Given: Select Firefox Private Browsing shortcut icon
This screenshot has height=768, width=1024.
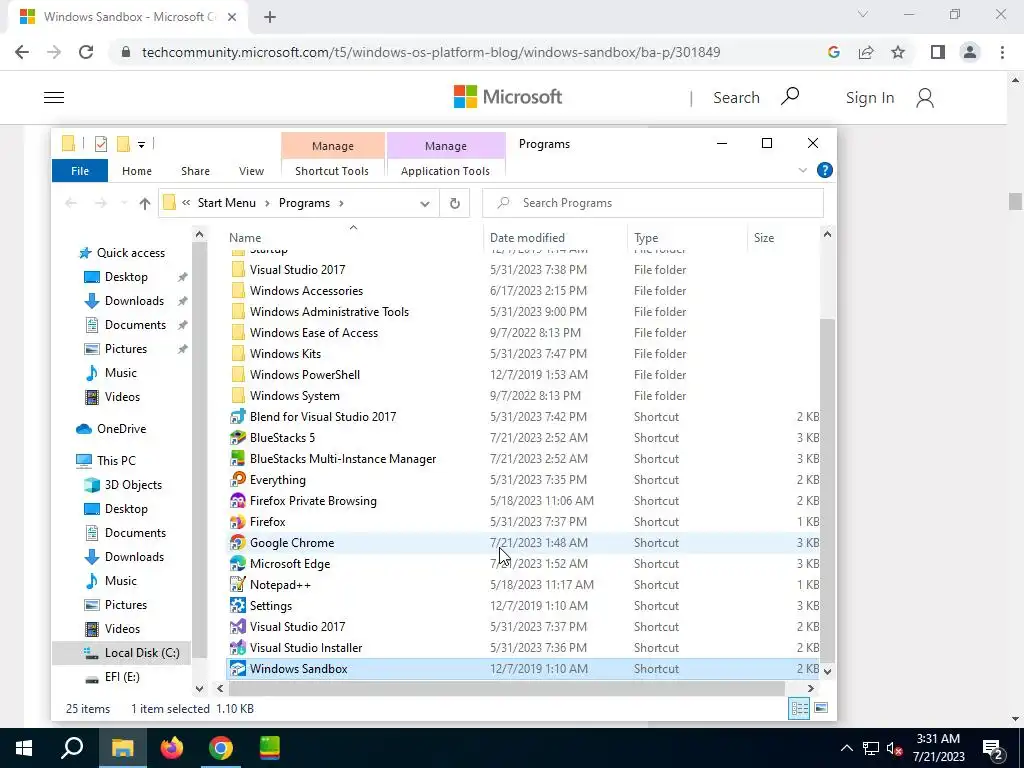Looking at the screenshot, I should [x=238, y=501].
